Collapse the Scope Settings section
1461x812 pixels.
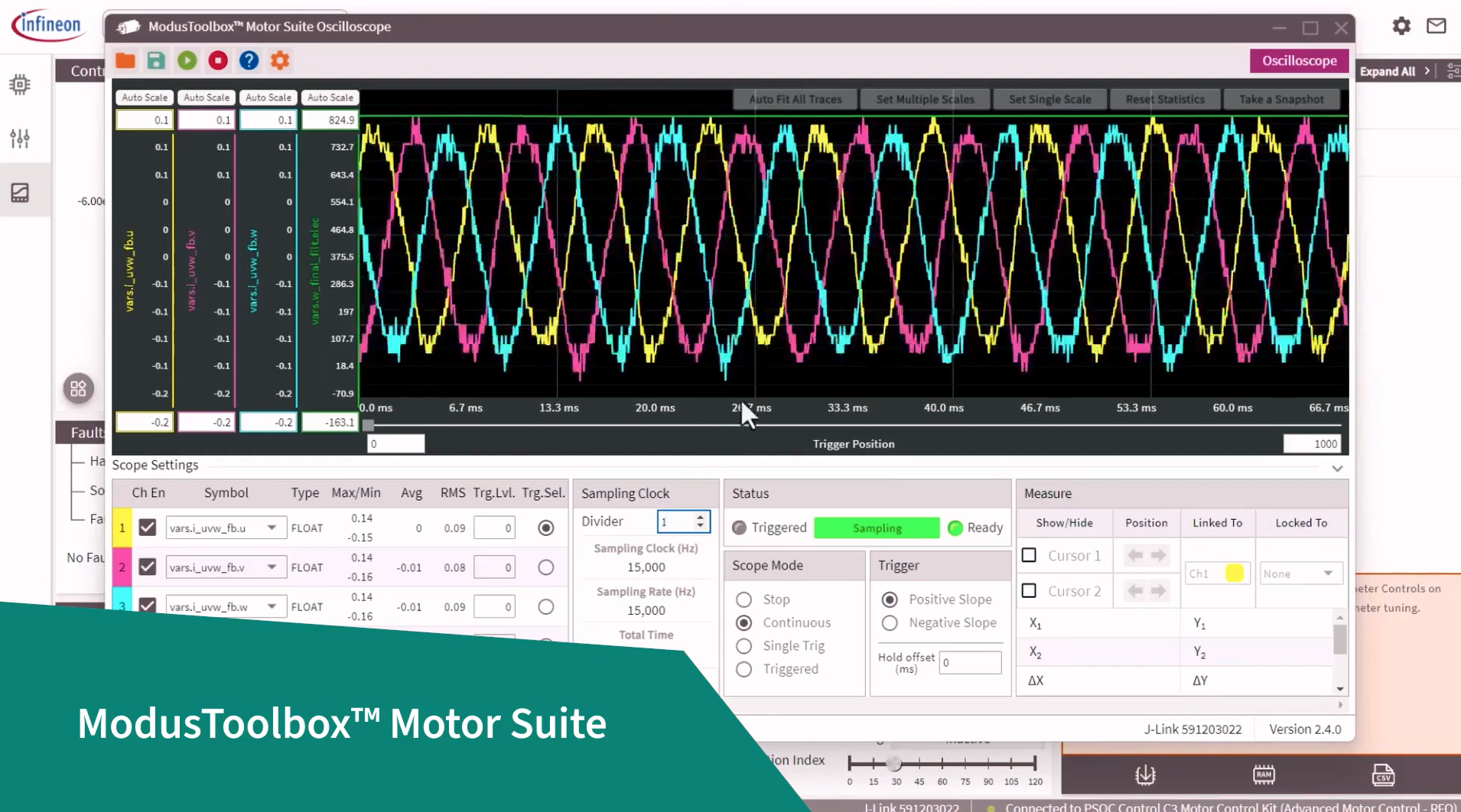click(x=1337, y=468)
